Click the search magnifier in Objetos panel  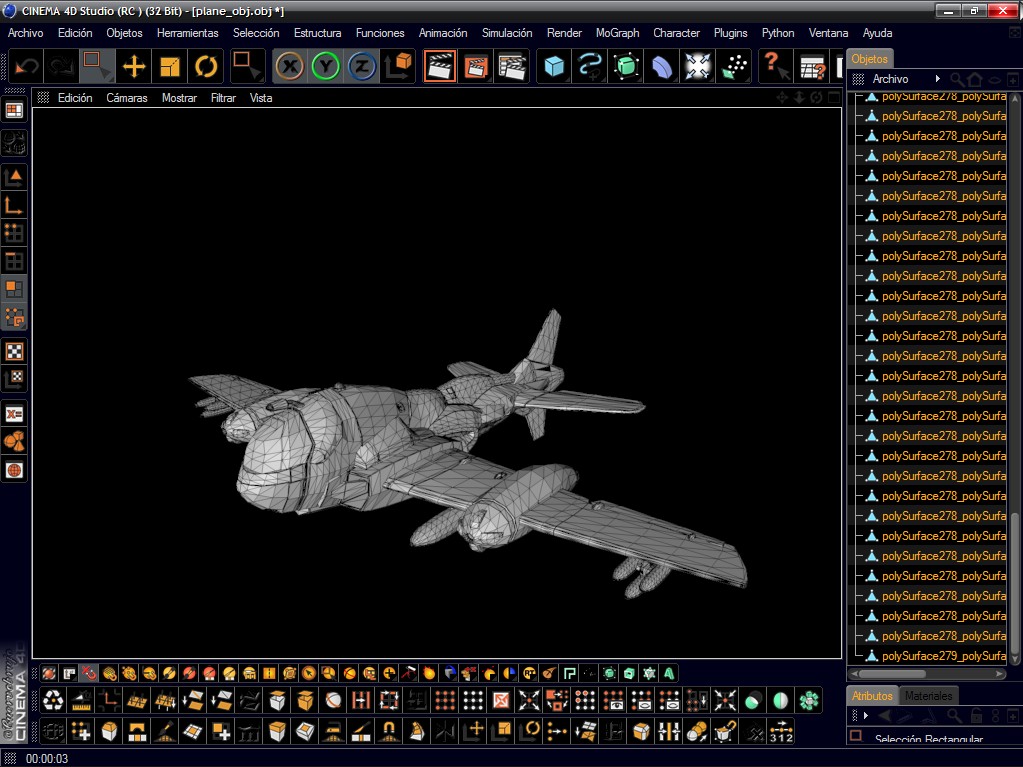tap(957, 80)
